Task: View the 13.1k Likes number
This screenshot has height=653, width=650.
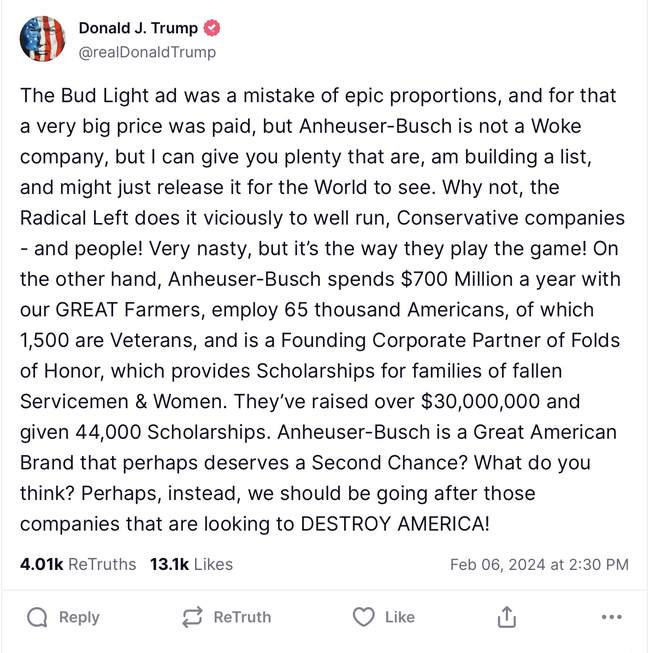Action: tap(169, 564)
